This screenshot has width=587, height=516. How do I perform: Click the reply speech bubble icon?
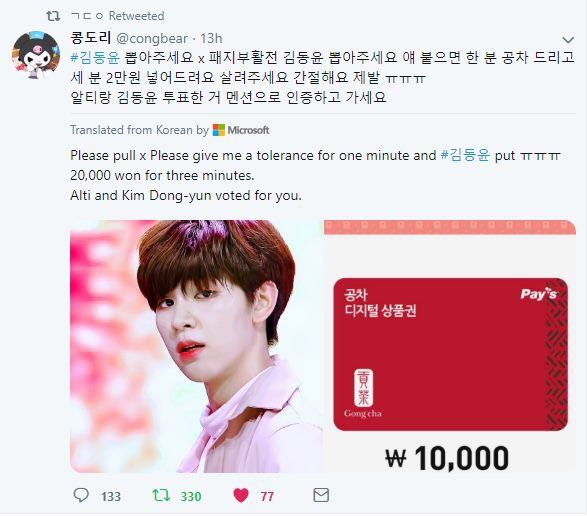81,495
